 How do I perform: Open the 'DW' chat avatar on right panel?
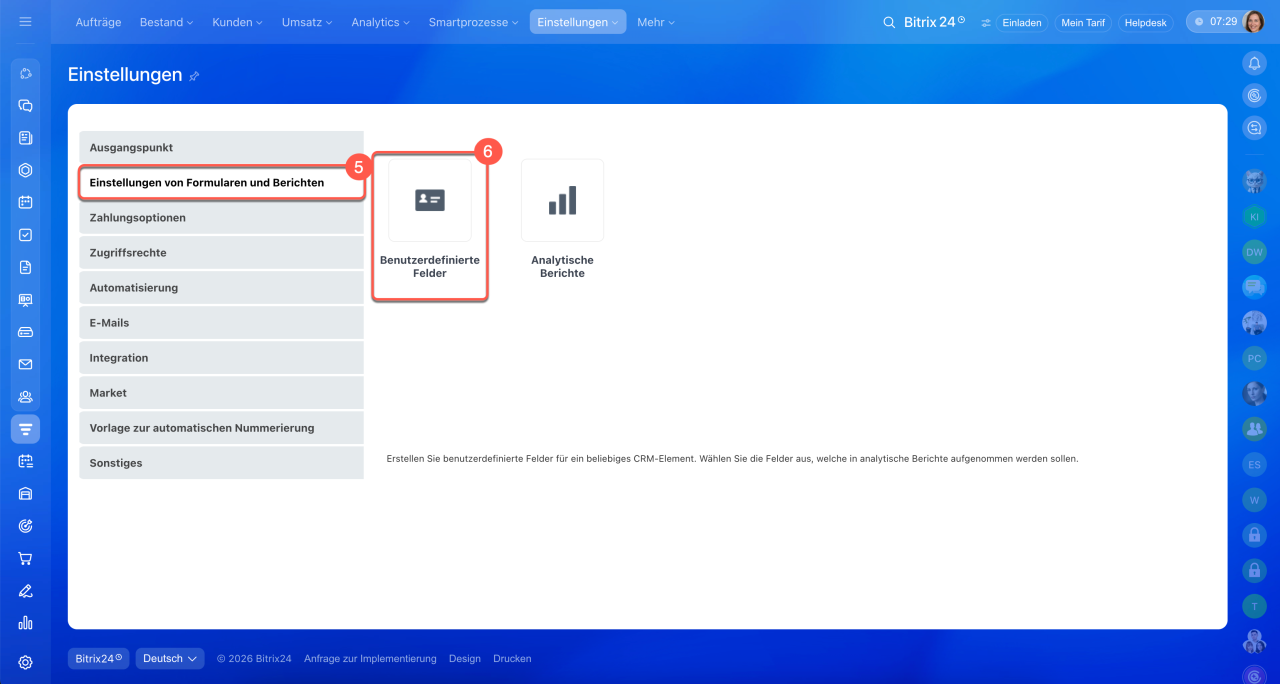pyautogui.click(x=1254, y=252)
